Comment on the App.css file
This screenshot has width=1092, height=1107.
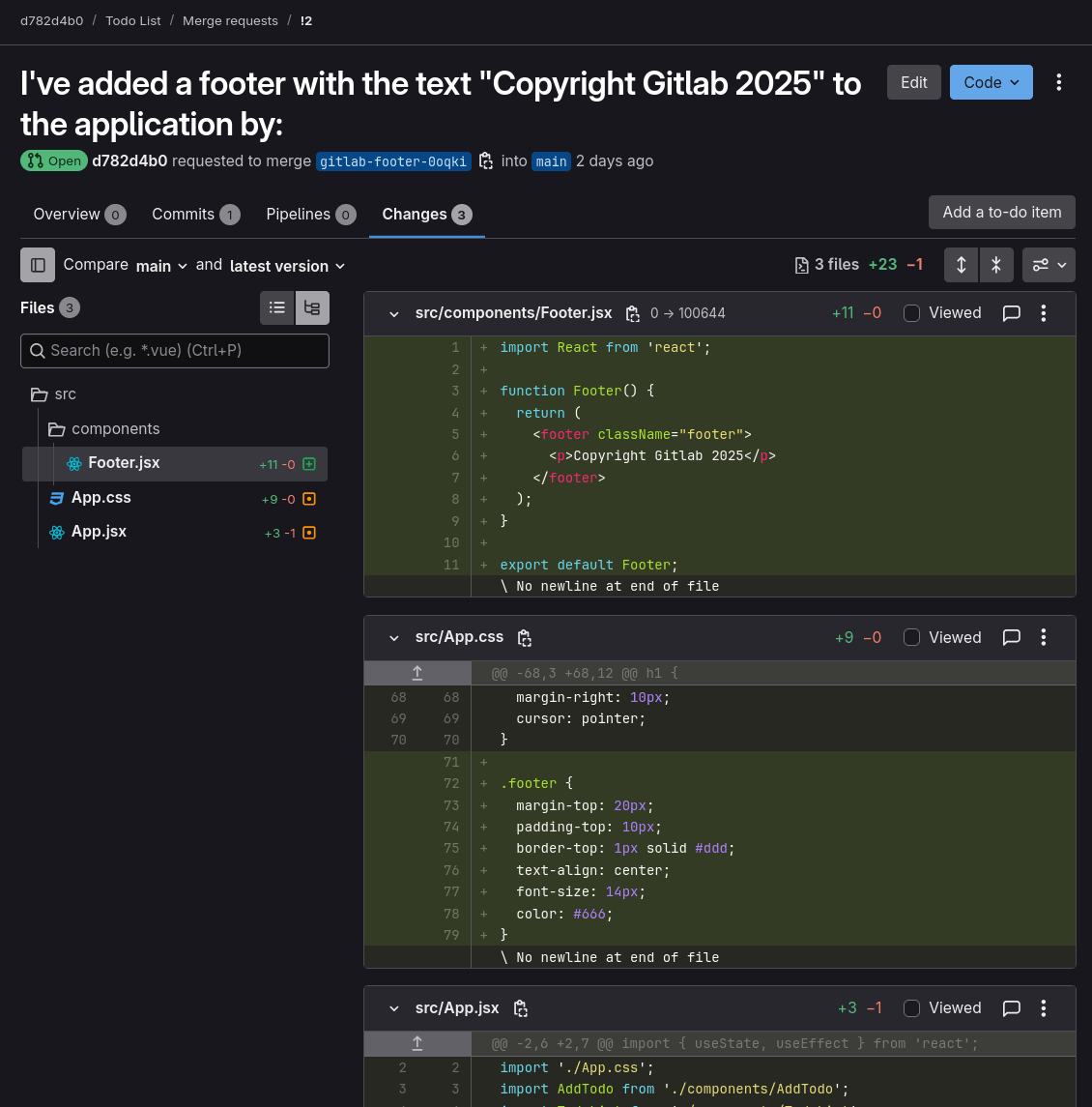click(x=1011, y=637)
